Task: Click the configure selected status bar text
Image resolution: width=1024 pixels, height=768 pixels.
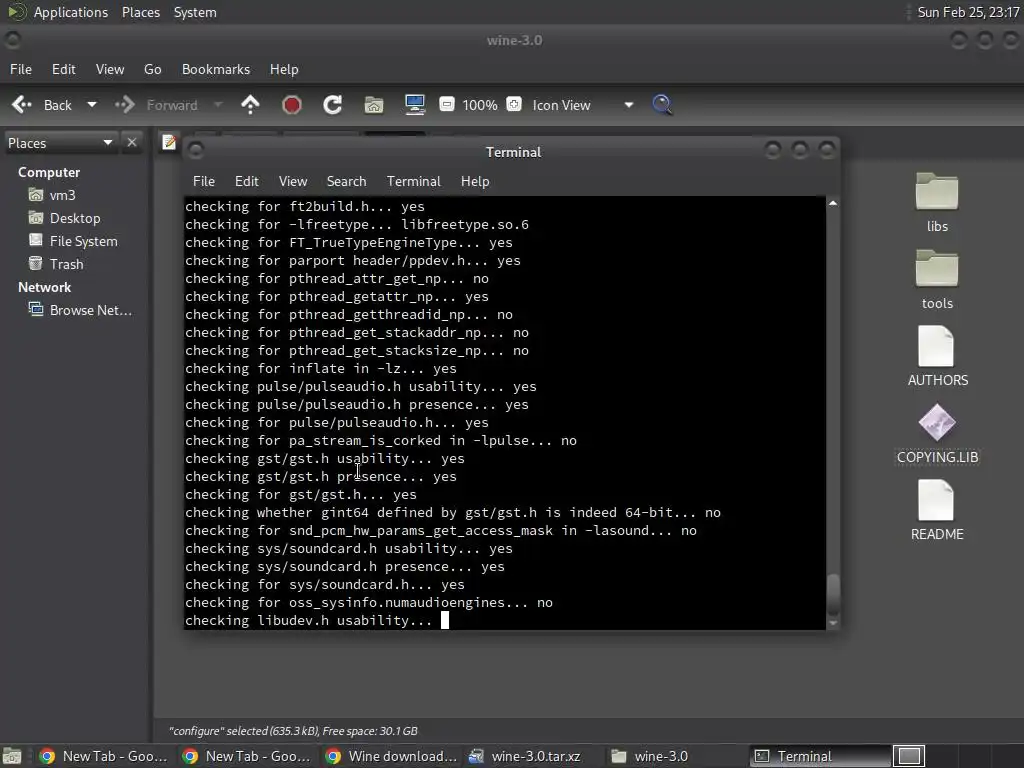Action: click(293, 731)
